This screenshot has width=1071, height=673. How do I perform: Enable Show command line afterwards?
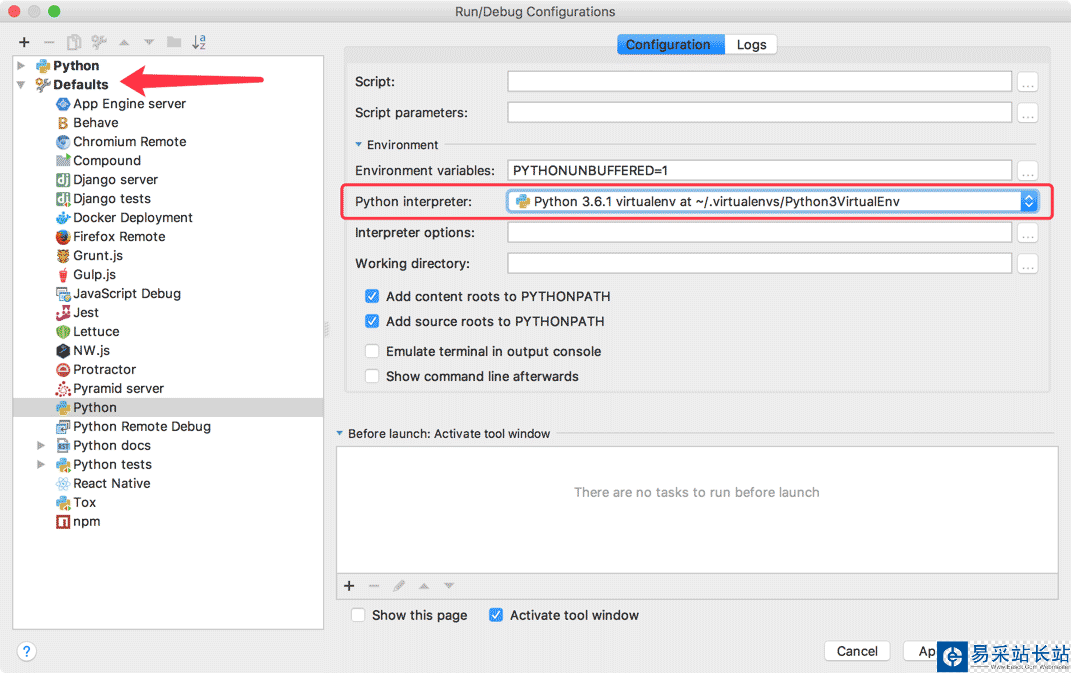(372, 376)
